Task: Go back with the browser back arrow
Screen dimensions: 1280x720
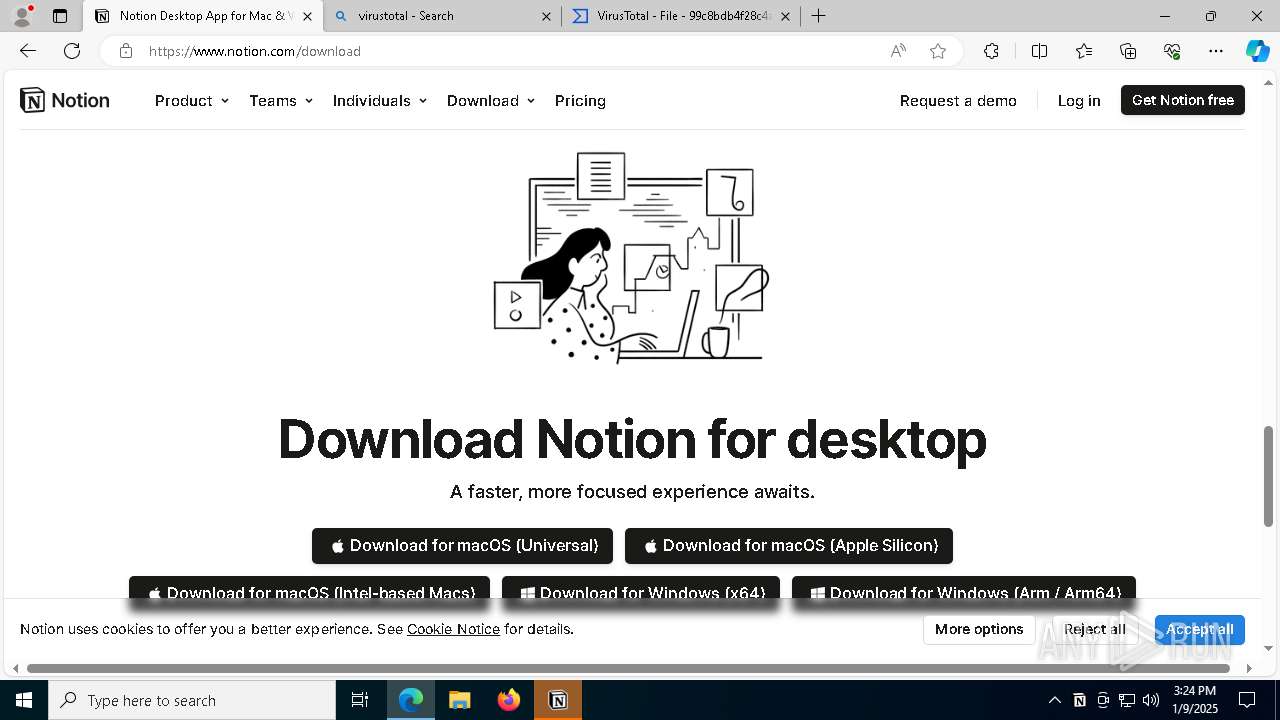Action: point(28,51)
